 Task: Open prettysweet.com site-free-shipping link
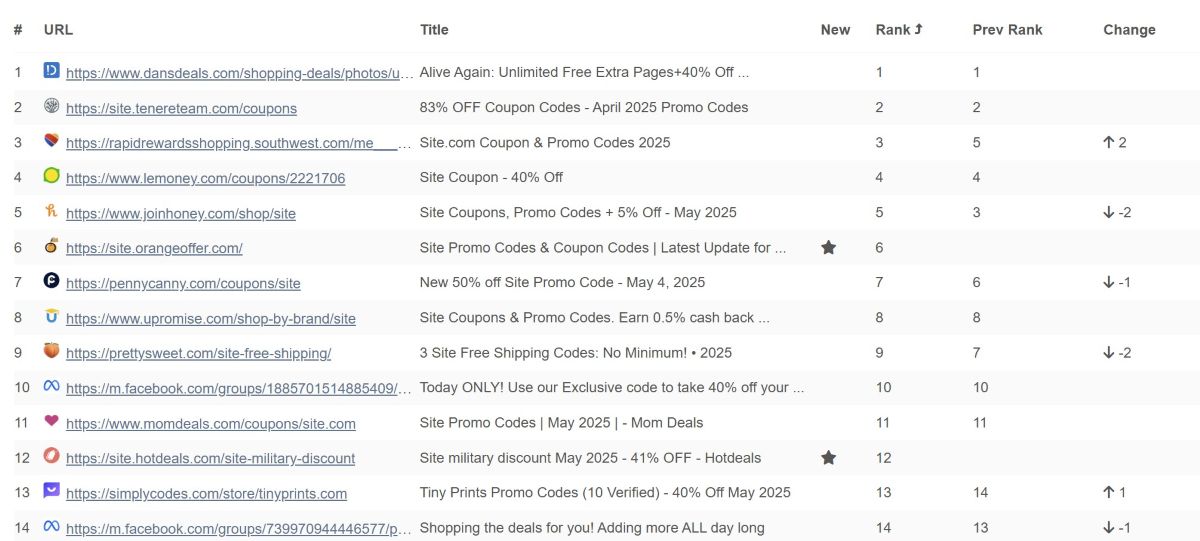click(198, 353)
